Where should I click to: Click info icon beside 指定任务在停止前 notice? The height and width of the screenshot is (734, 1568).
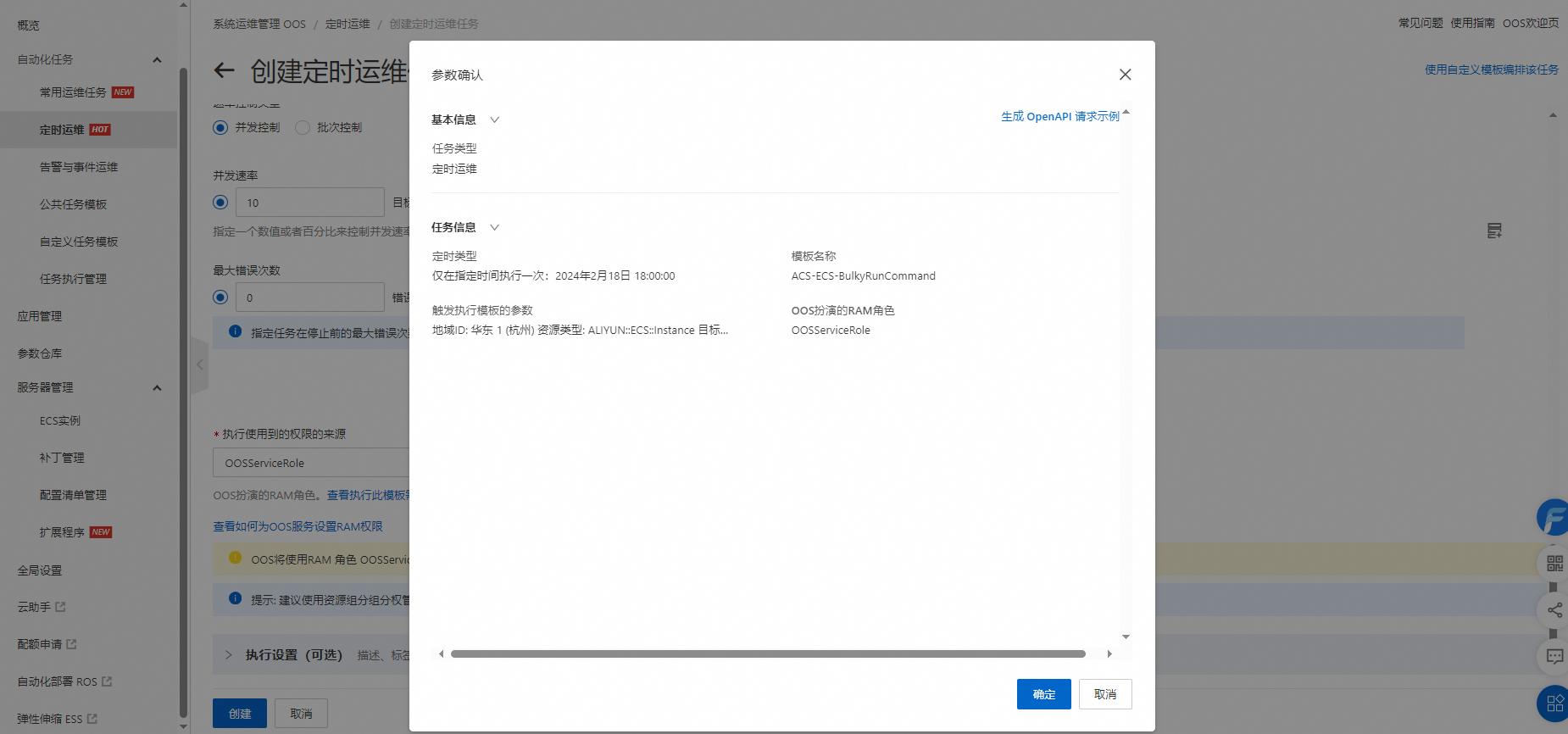point(236,331)
